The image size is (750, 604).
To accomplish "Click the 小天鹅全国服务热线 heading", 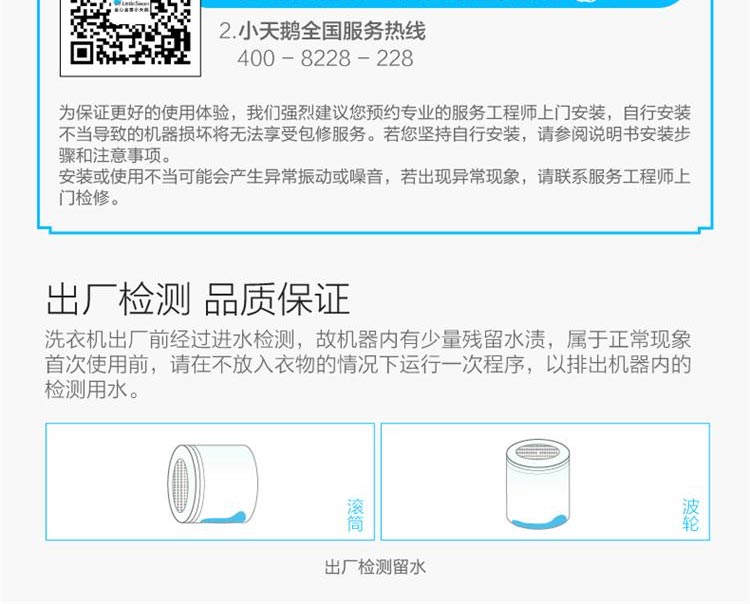I will coord(332,32).
